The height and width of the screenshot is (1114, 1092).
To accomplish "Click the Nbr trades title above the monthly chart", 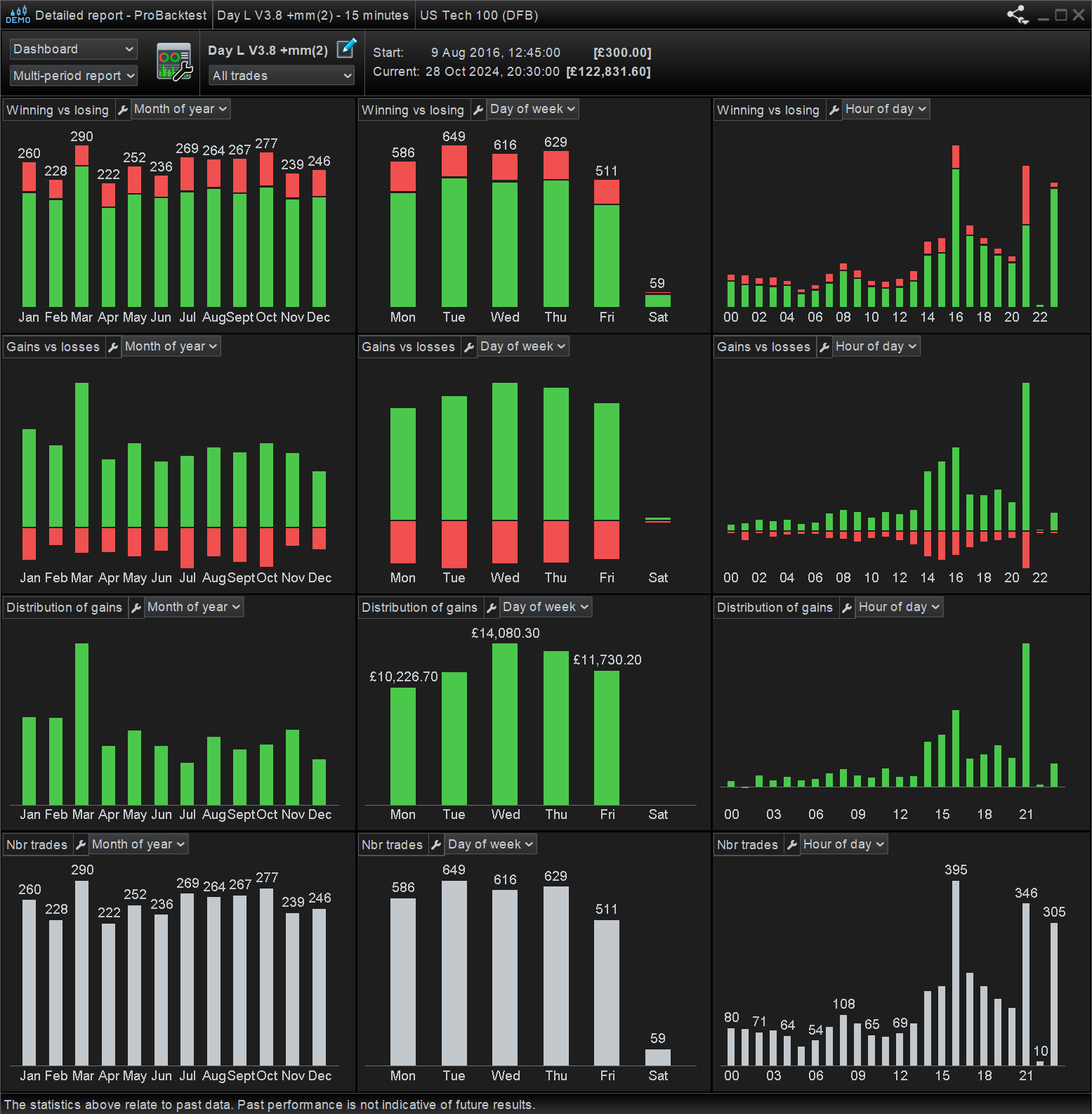I will pos(37,845).
